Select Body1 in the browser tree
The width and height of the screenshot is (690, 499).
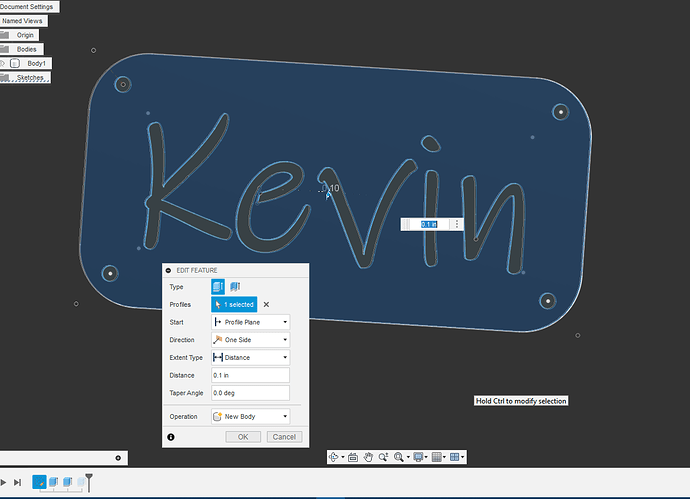[x=36, y=63]
